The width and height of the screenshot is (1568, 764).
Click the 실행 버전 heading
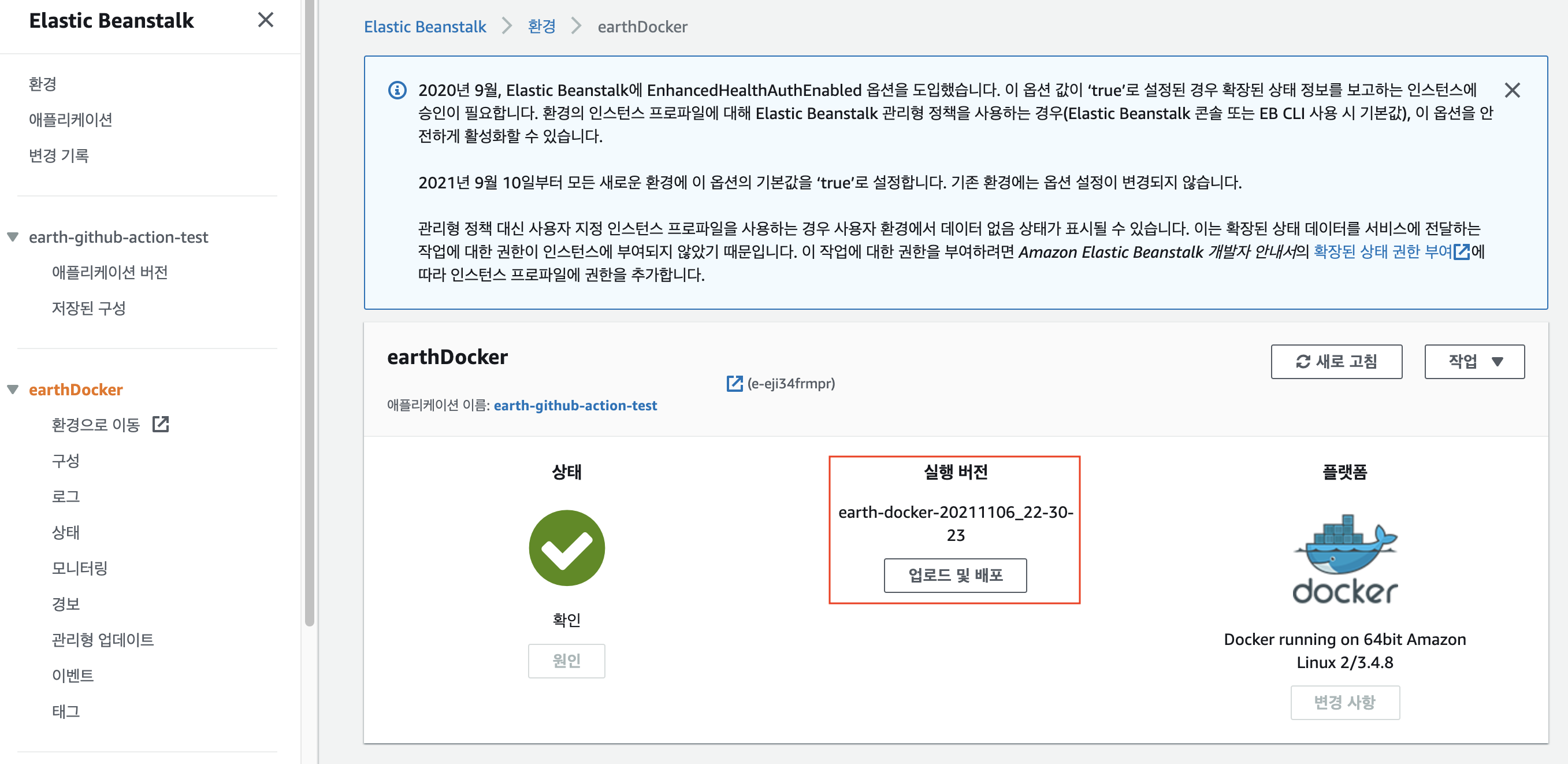click(x=955, y=472)
